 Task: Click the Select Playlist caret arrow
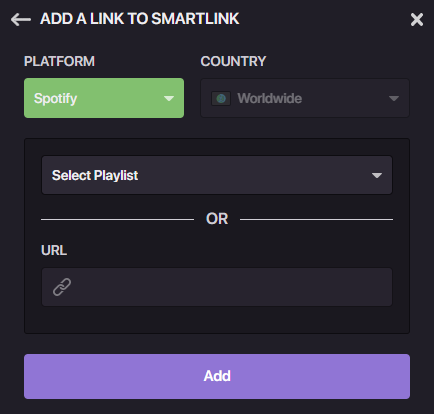(x=377, y=175)
